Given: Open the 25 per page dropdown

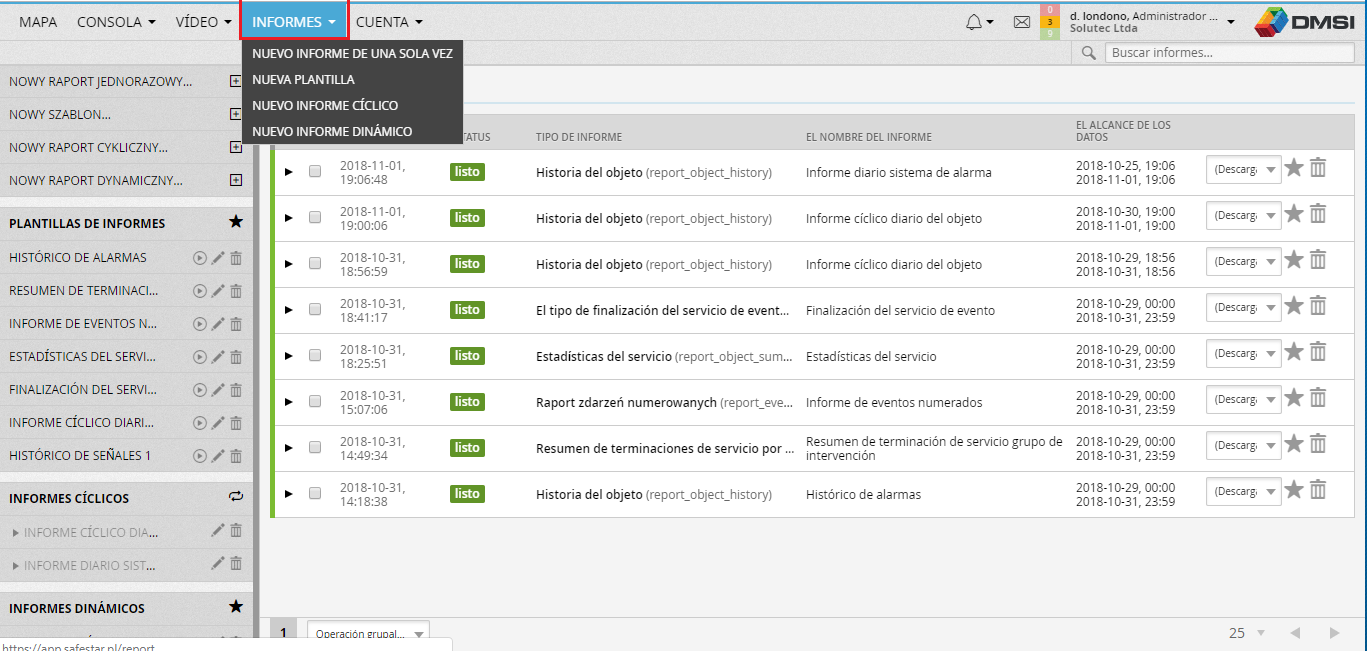Looking at the screenshot, I should tap(1247, 633).
